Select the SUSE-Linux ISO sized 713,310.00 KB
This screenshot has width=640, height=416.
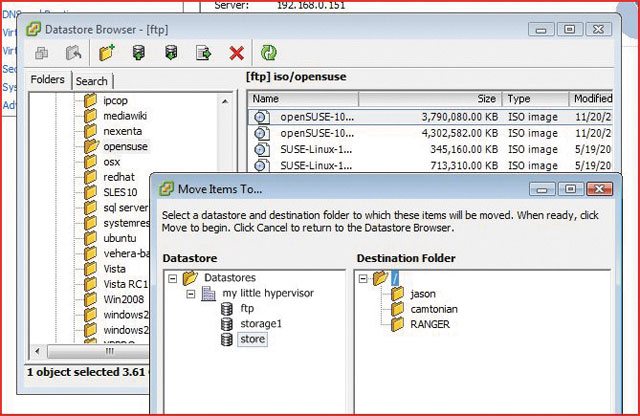click(430, 166)
